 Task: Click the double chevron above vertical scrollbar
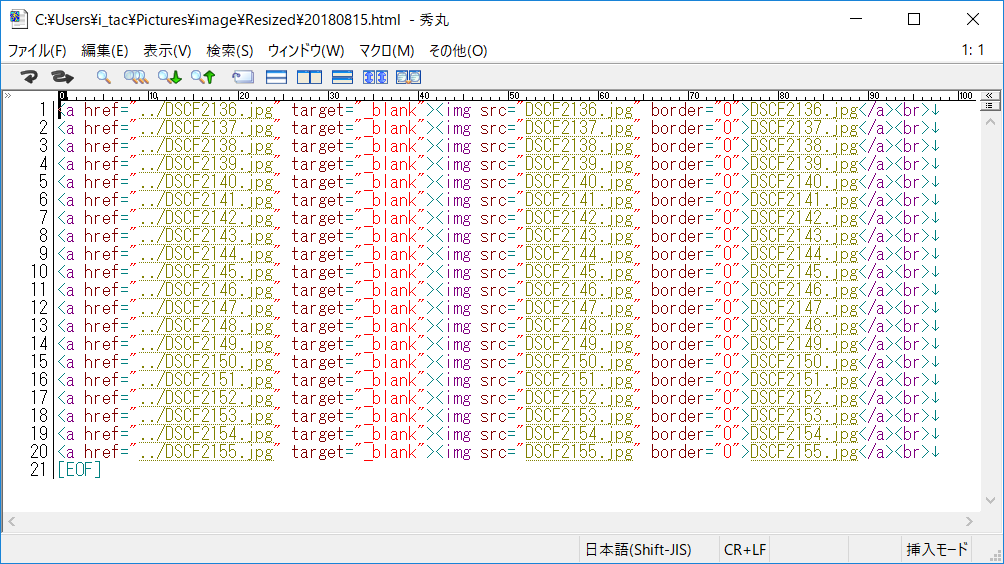[x=990, y=95]
